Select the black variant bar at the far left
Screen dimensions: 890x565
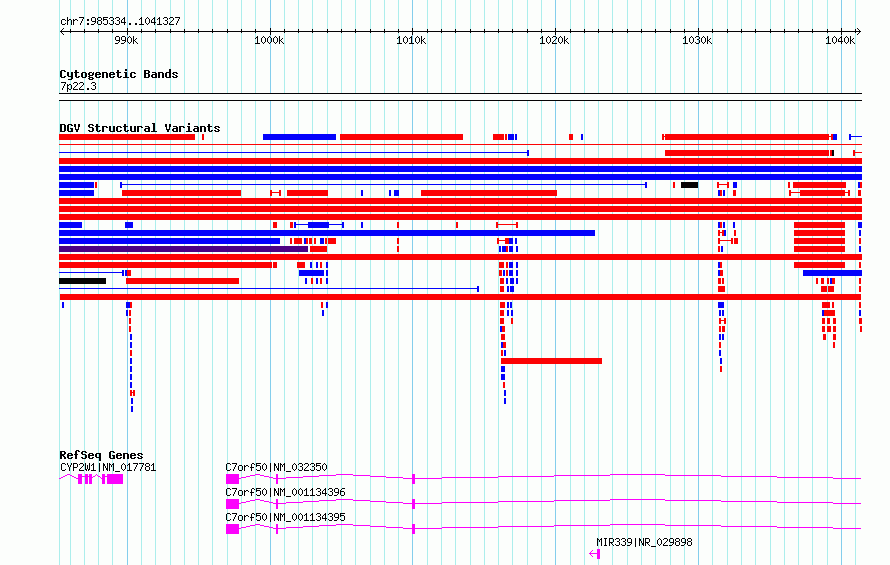point(82,281)
